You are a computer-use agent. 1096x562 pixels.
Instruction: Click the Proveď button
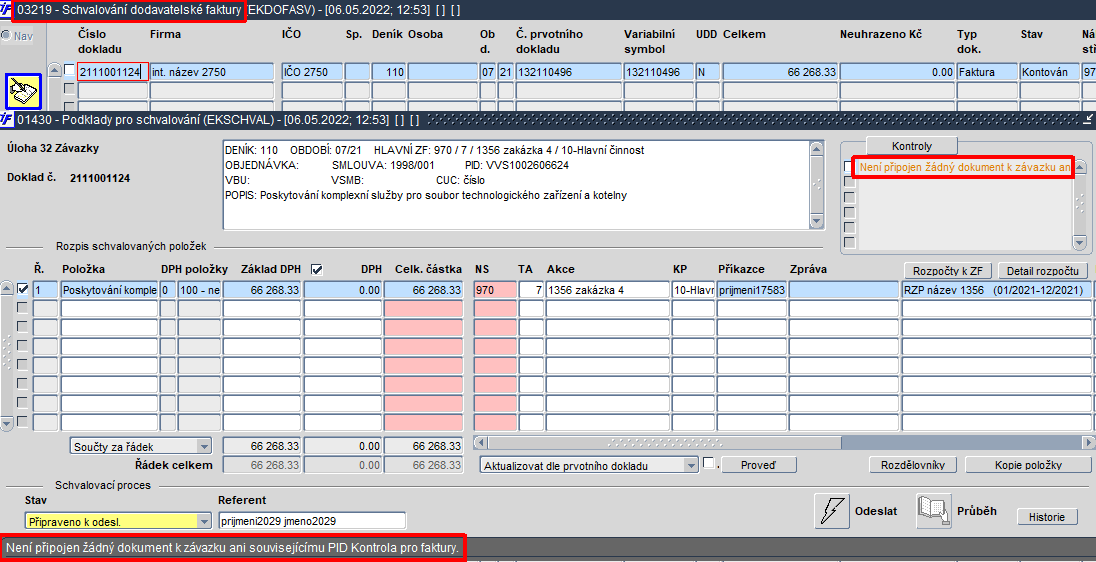click(758, 466)
